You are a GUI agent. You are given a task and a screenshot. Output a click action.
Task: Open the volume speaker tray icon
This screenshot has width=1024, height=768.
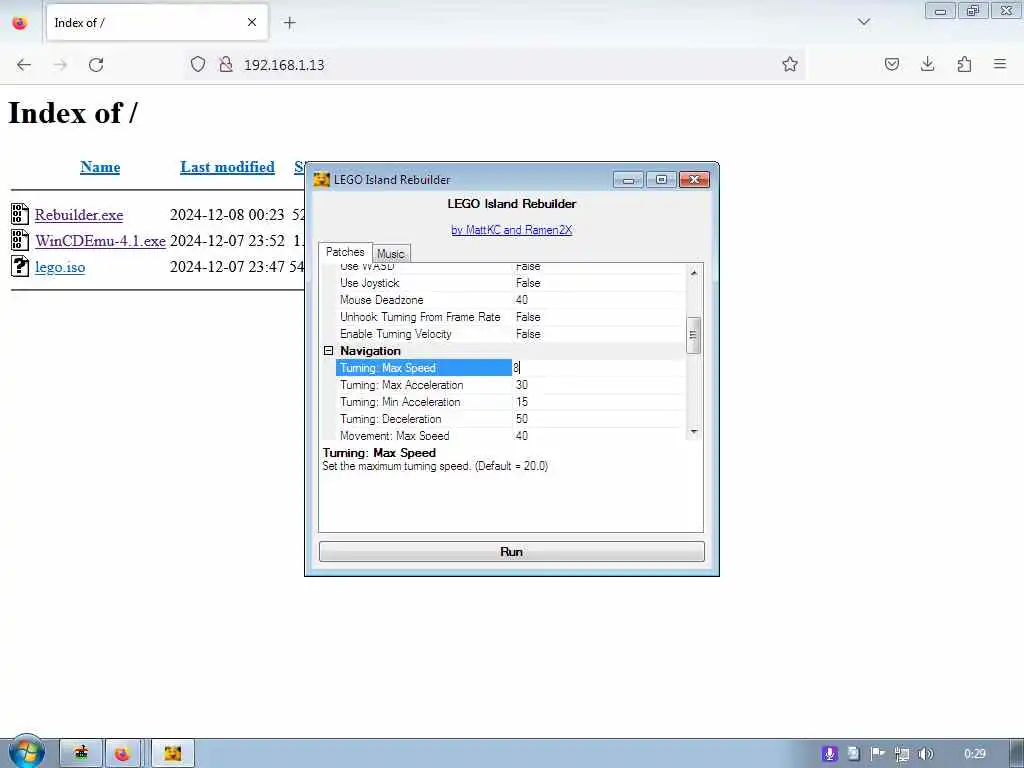(x=925, y=754)
